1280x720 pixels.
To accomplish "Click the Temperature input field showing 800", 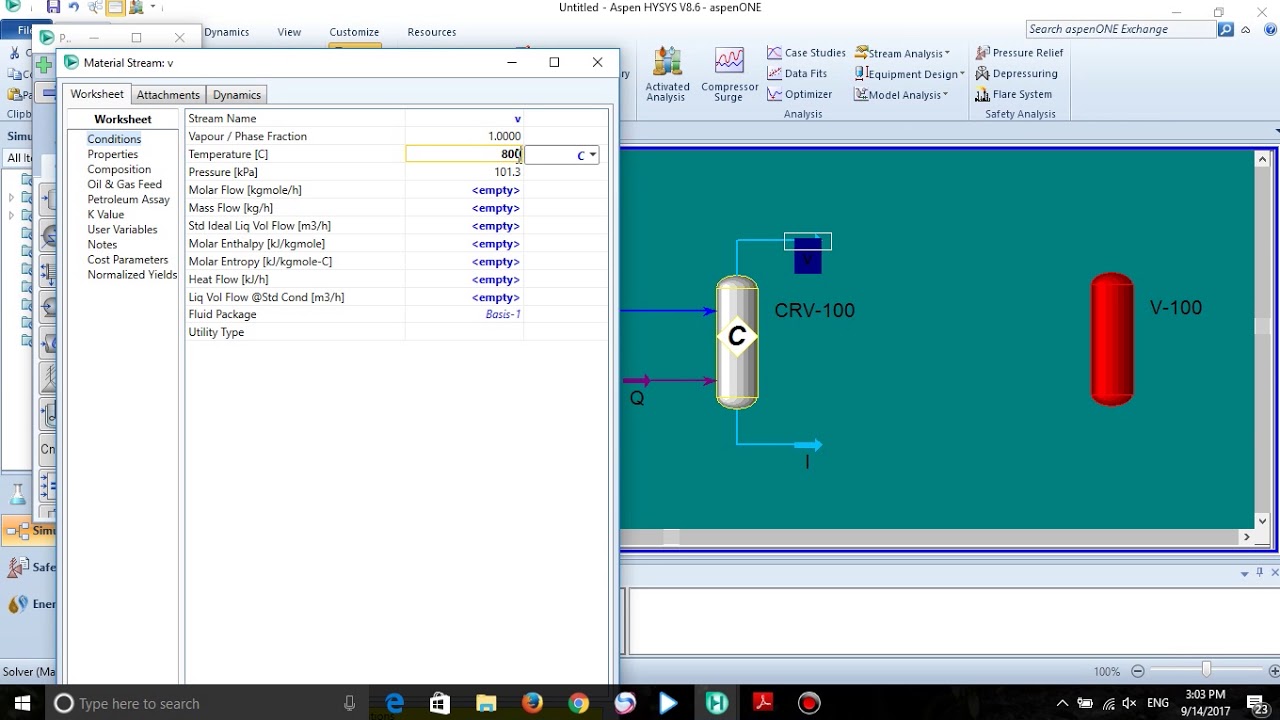I will [464, 154].
